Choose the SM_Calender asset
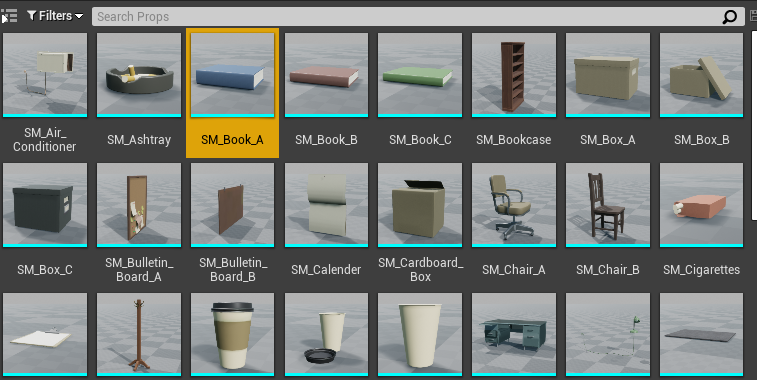Viewport: 757px width, 380px height. pos(326,223)
